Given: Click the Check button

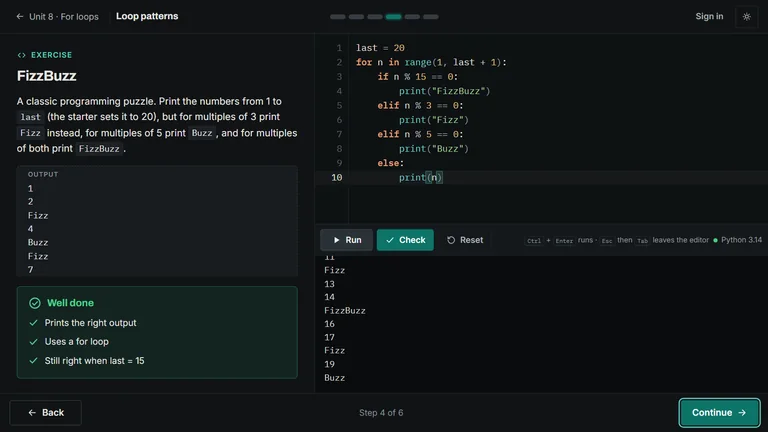Looking at the screenshot, I should 405,240.
